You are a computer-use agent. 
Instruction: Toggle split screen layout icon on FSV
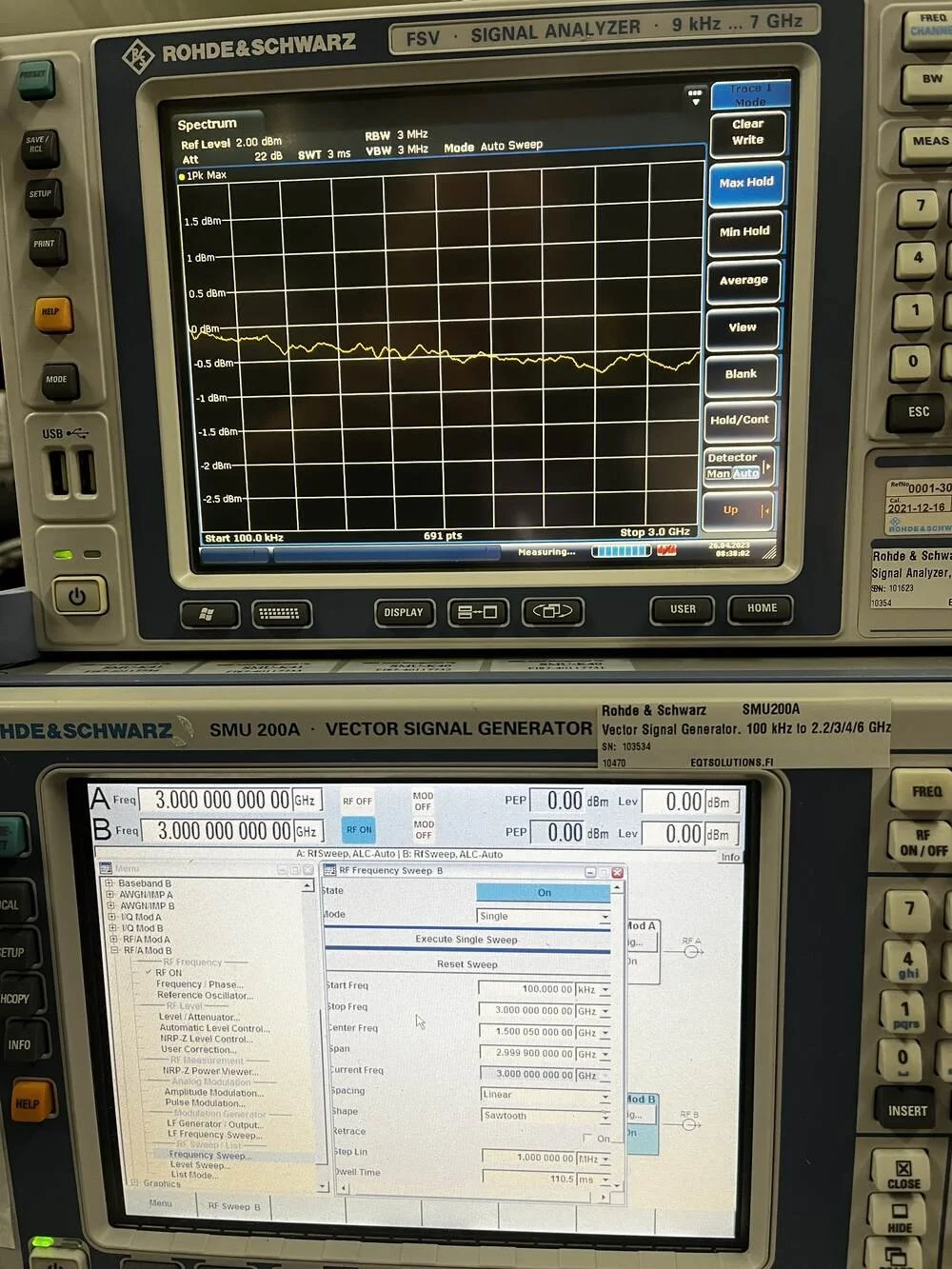click(477, 612)
